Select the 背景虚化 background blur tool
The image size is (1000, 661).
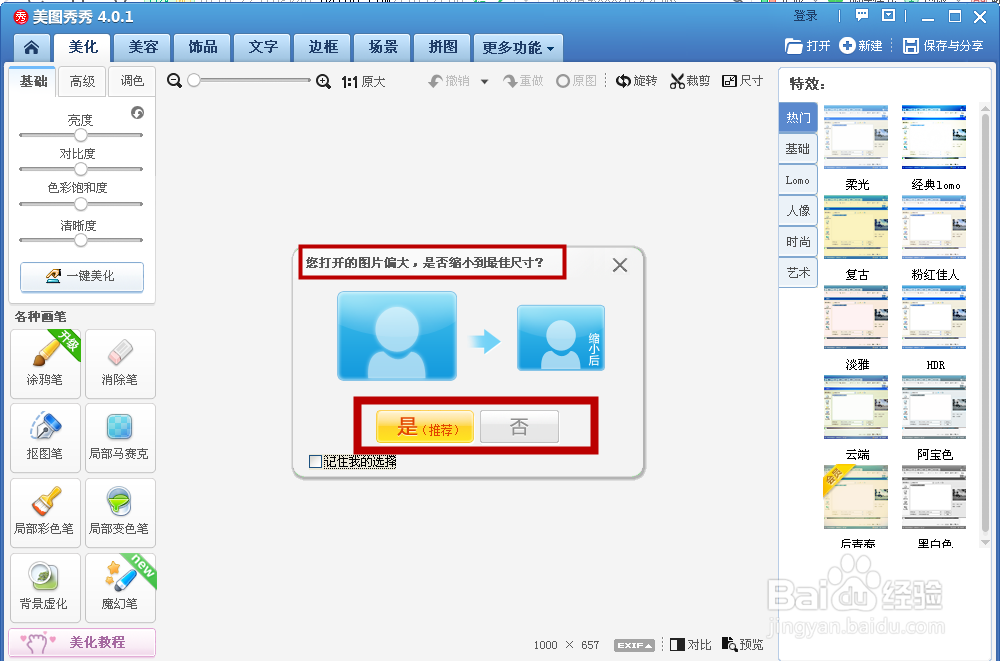[45, 588]
